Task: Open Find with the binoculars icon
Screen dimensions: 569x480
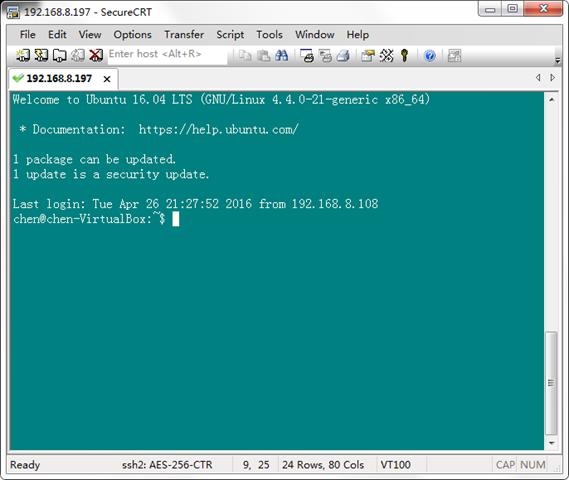Action: coord(282,56)
